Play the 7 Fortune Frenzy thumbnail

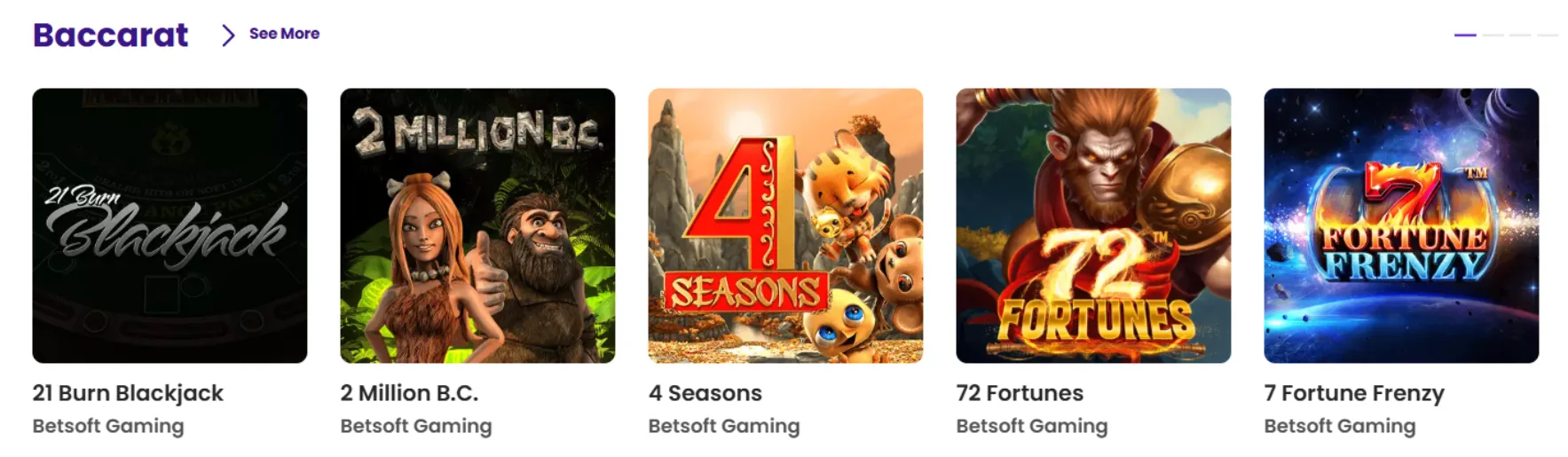coord(1401,225)
